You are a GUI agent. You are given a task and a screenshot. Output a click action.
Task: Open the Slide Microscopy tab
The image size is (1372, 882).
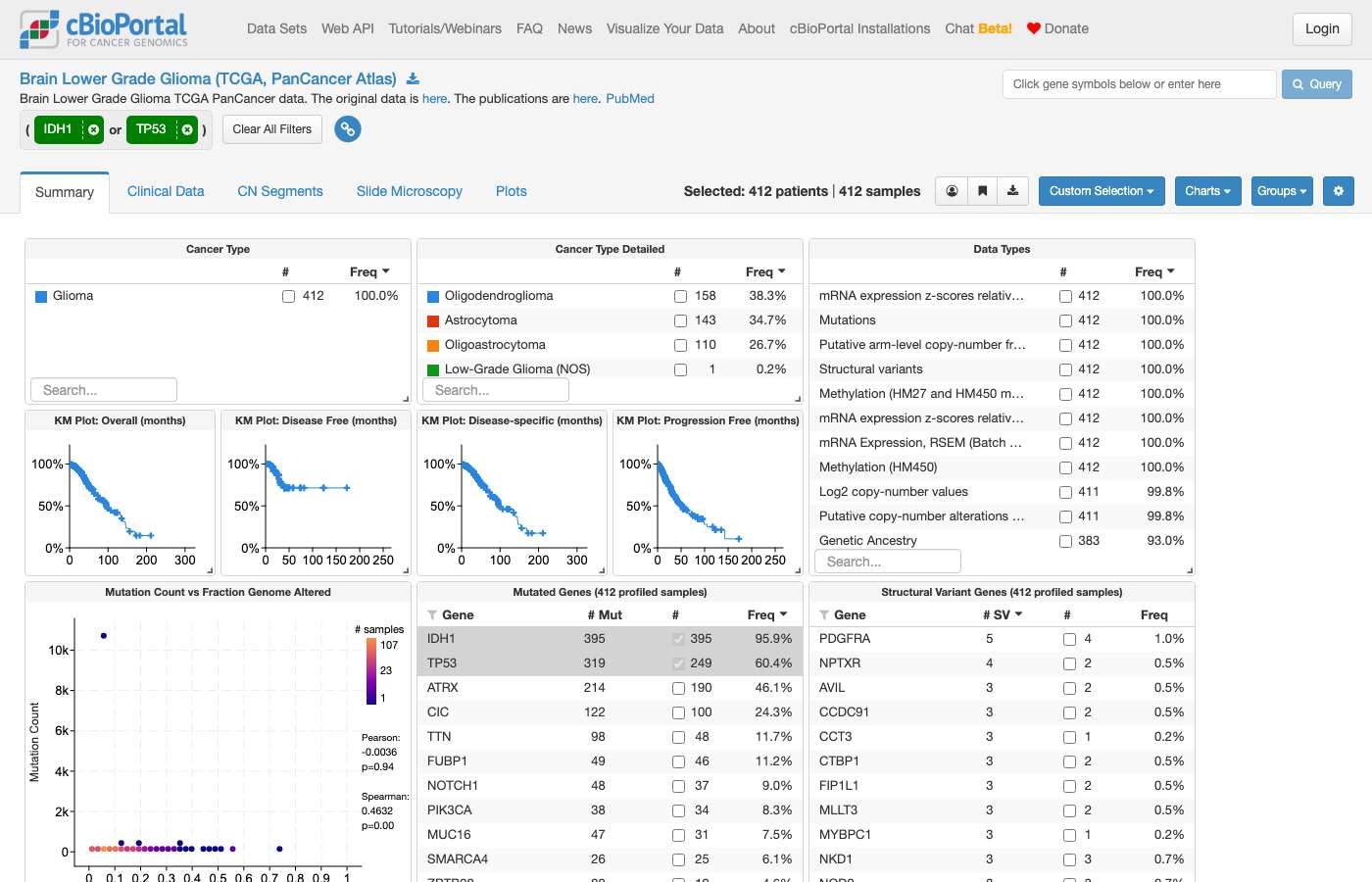pos(410,191)
